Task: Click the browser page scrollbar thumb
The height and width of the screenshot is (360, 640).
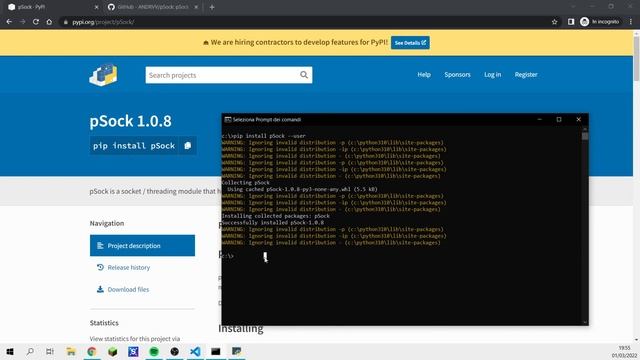Action: 636,58
